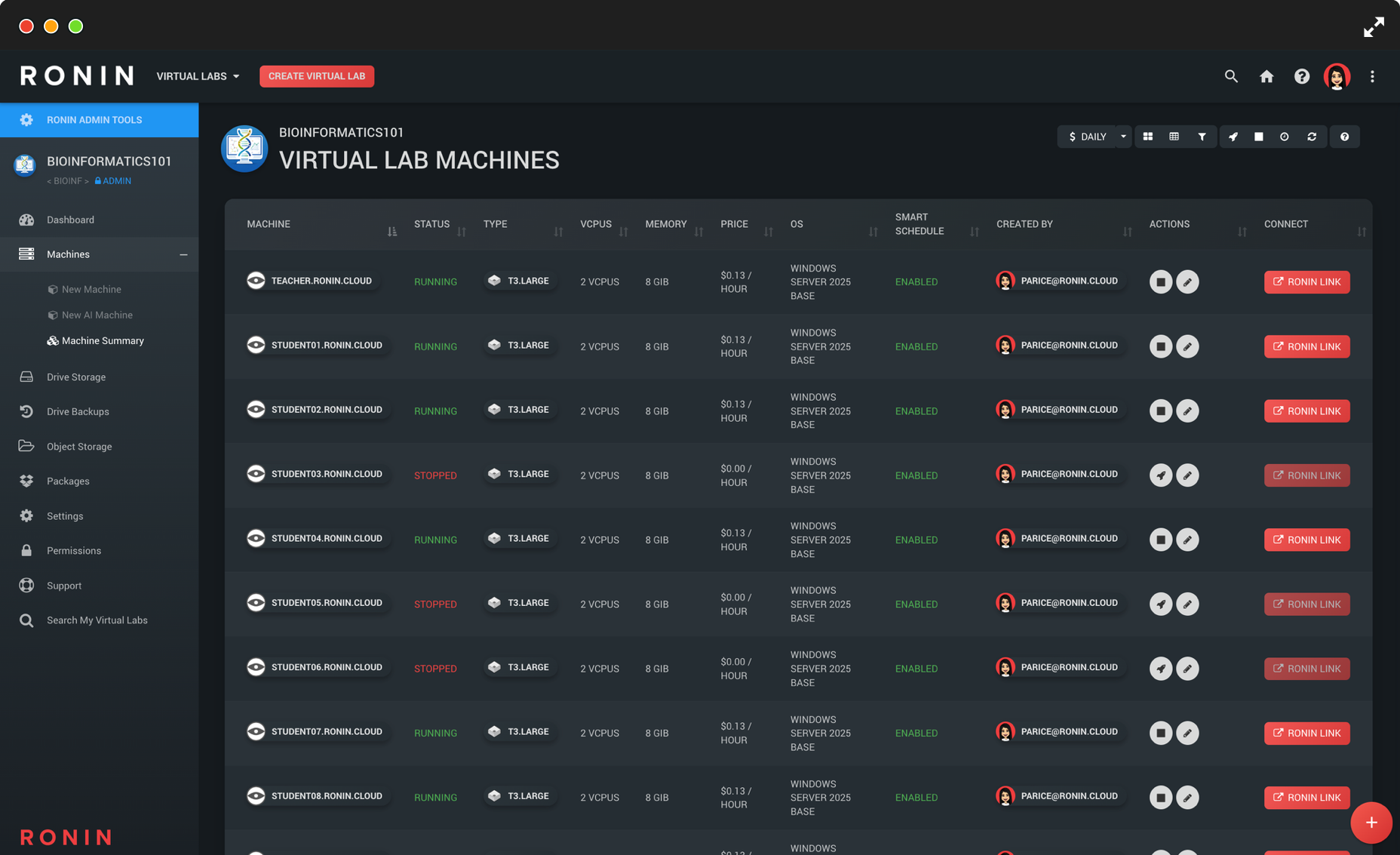Sort by the STATUS column
This screenshot has height=855, width=1400.
tap(462, 232)
